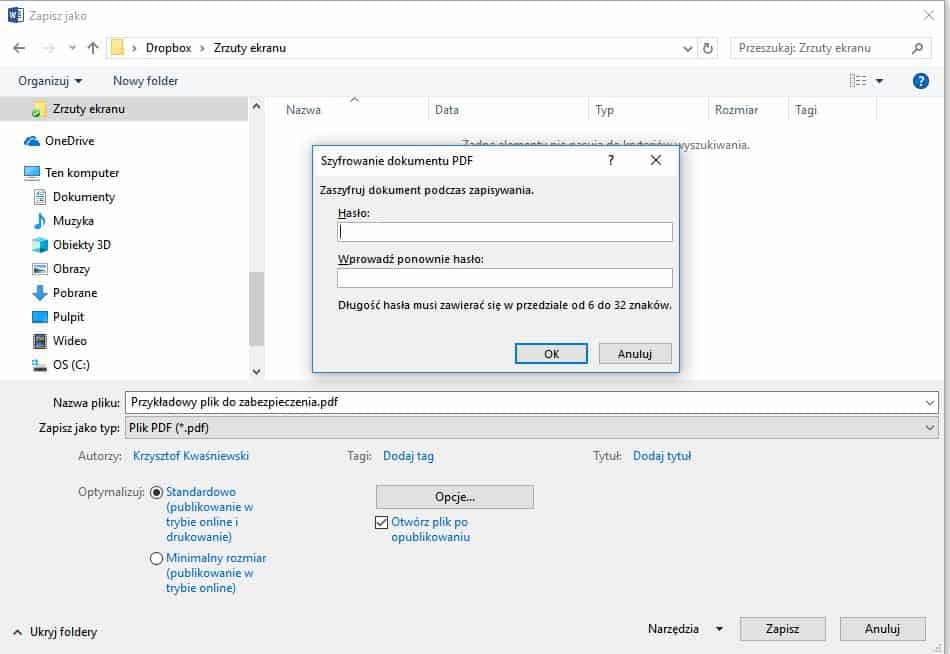Open the address bar dropdown arrow
950x654 pixels.
pos(685,47)
